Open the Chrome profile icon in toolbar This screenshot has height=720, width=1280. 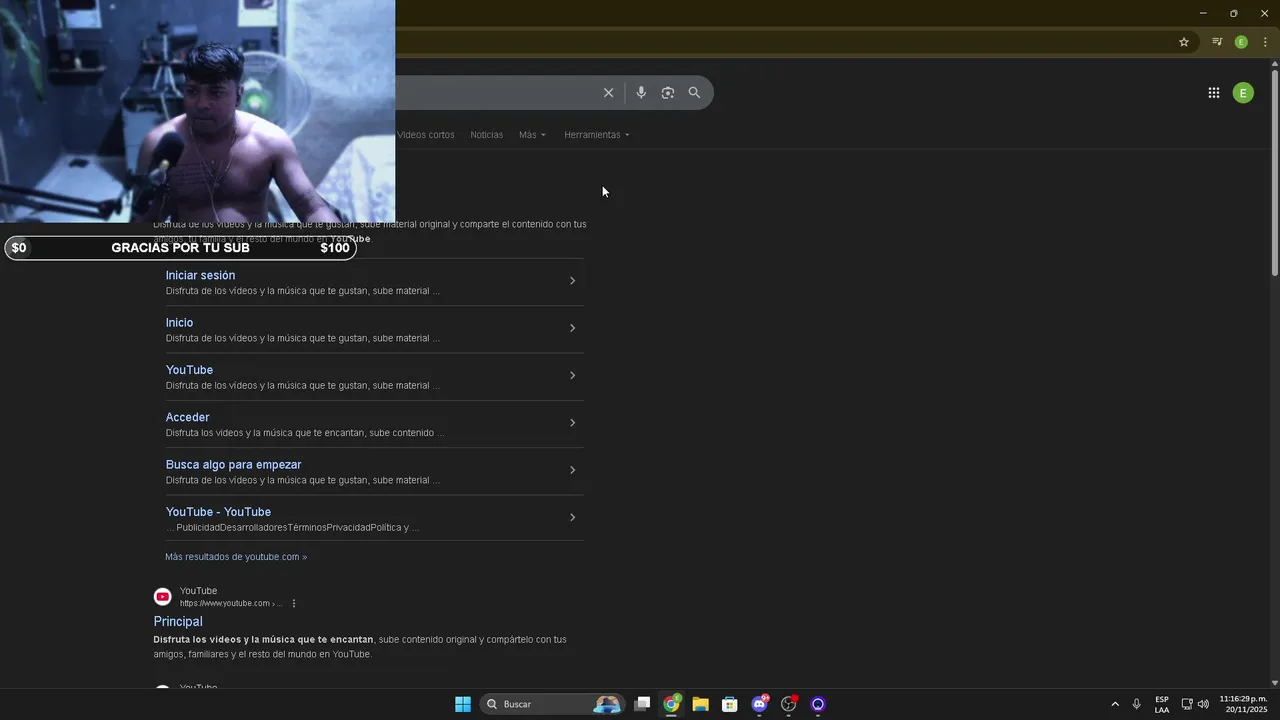click(x=1241, y=42)
